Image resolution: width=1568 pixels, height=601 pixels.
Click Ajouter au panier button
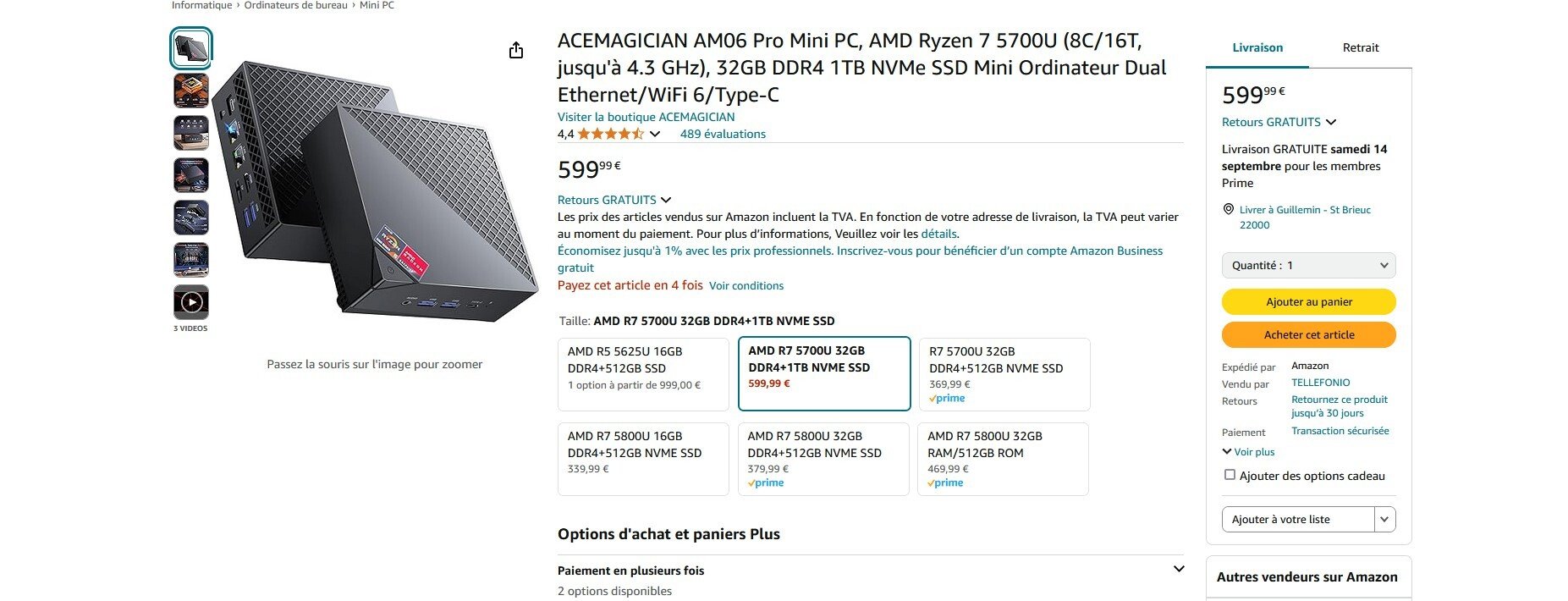coord(1308,302)
